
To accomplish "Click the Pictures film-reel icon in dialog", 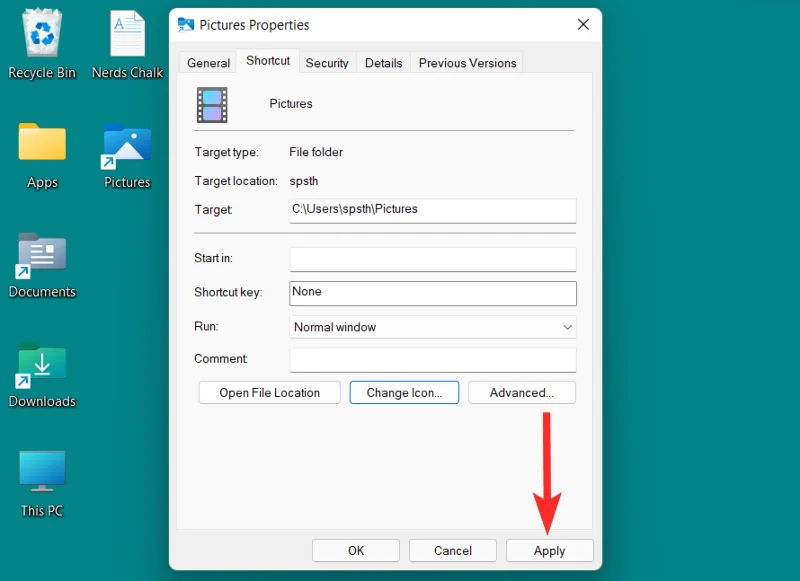I will (x=212, y=104).
